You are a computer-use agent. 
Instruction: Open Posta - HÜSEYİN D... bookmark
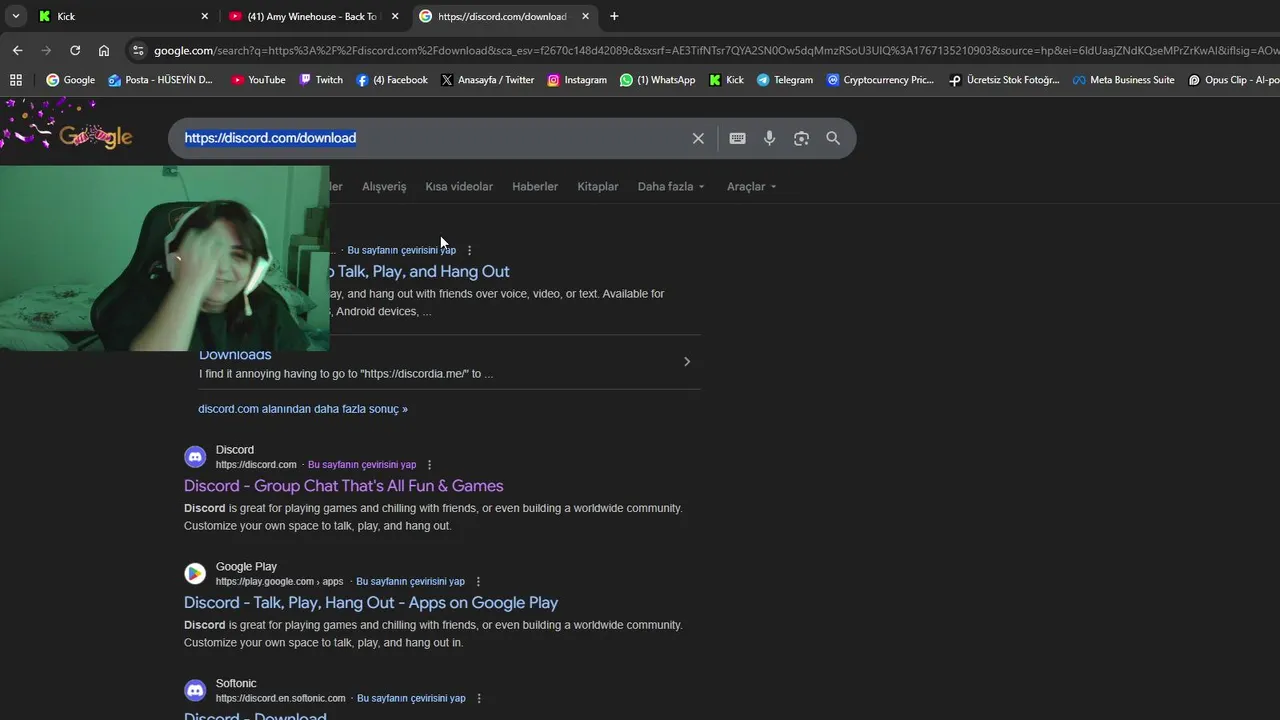coord(160,80)
